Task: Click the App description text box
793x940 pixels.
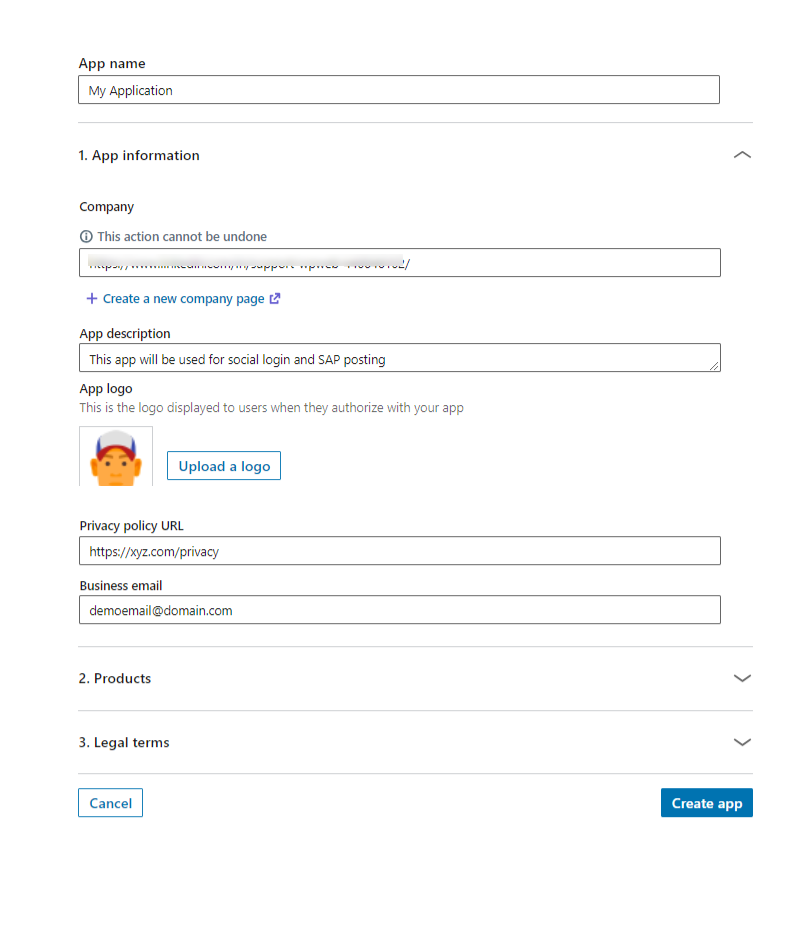Action: tap(399, 357)
